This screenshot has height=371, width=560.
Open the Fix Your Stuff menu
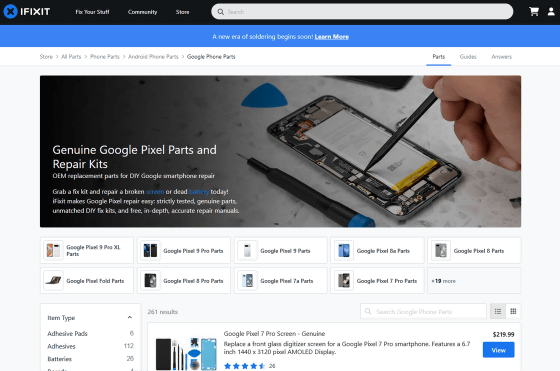[x=92, y=12]
